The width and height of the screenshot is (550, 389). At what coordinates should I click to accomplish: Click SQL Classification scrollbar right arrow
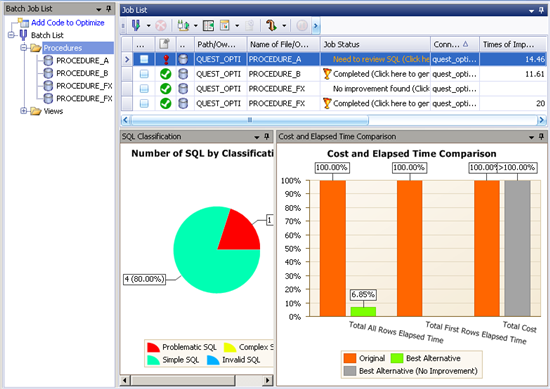coord(268,380)
